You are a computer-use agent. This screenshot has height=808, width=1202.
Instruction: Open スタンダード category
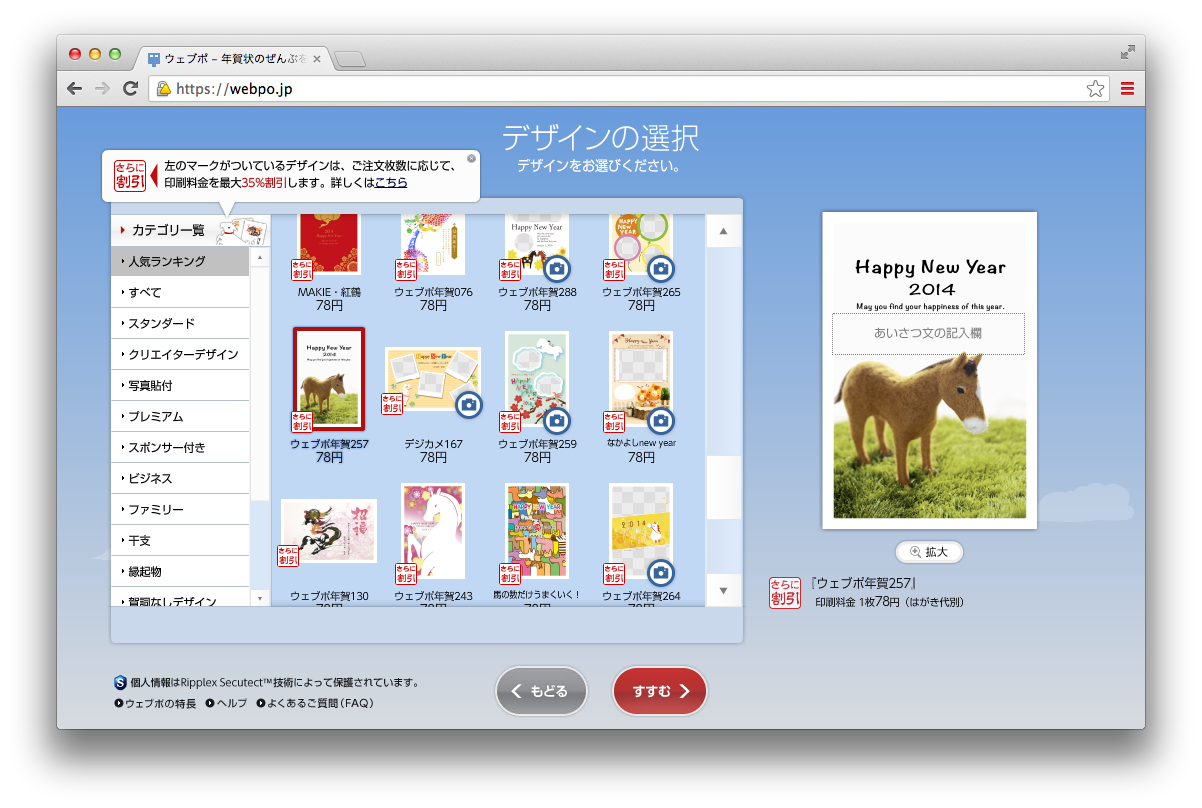[180, 323]
